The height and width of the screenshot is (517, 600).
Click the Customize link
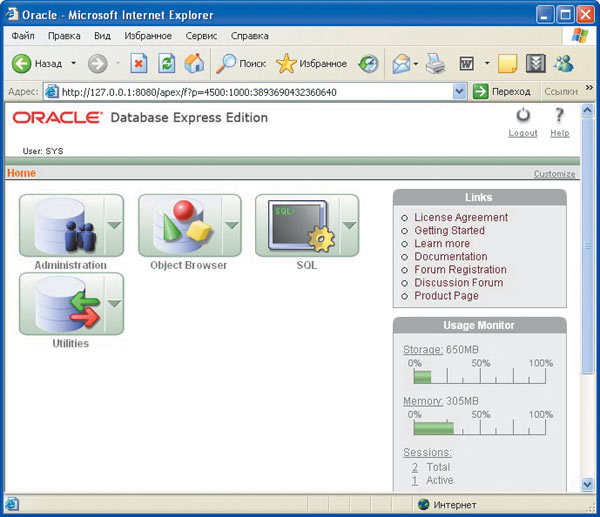click(x=554, y=174)
